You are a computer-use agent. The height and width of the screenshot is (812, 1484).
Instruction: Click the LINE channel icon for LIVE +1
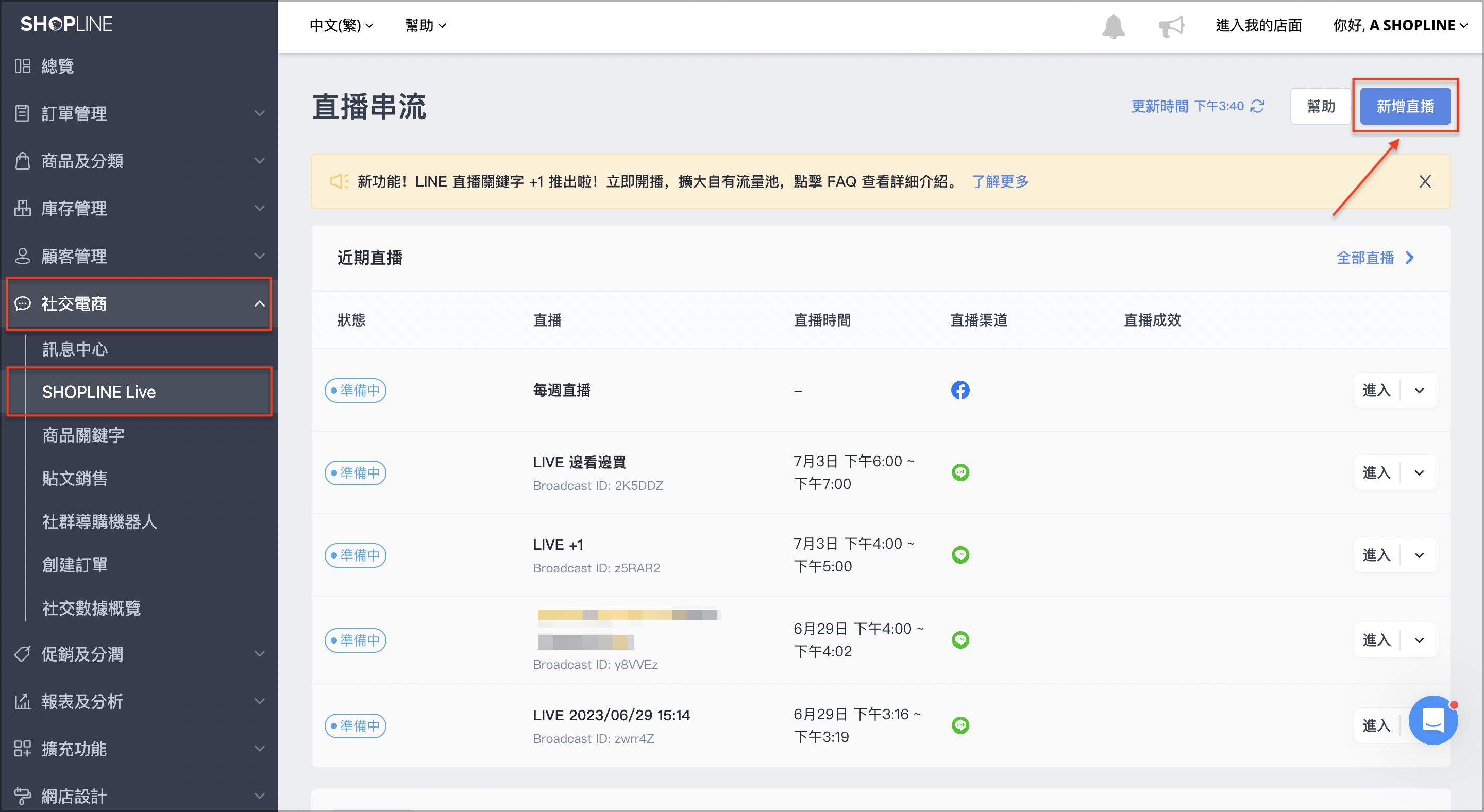point(960,555)
